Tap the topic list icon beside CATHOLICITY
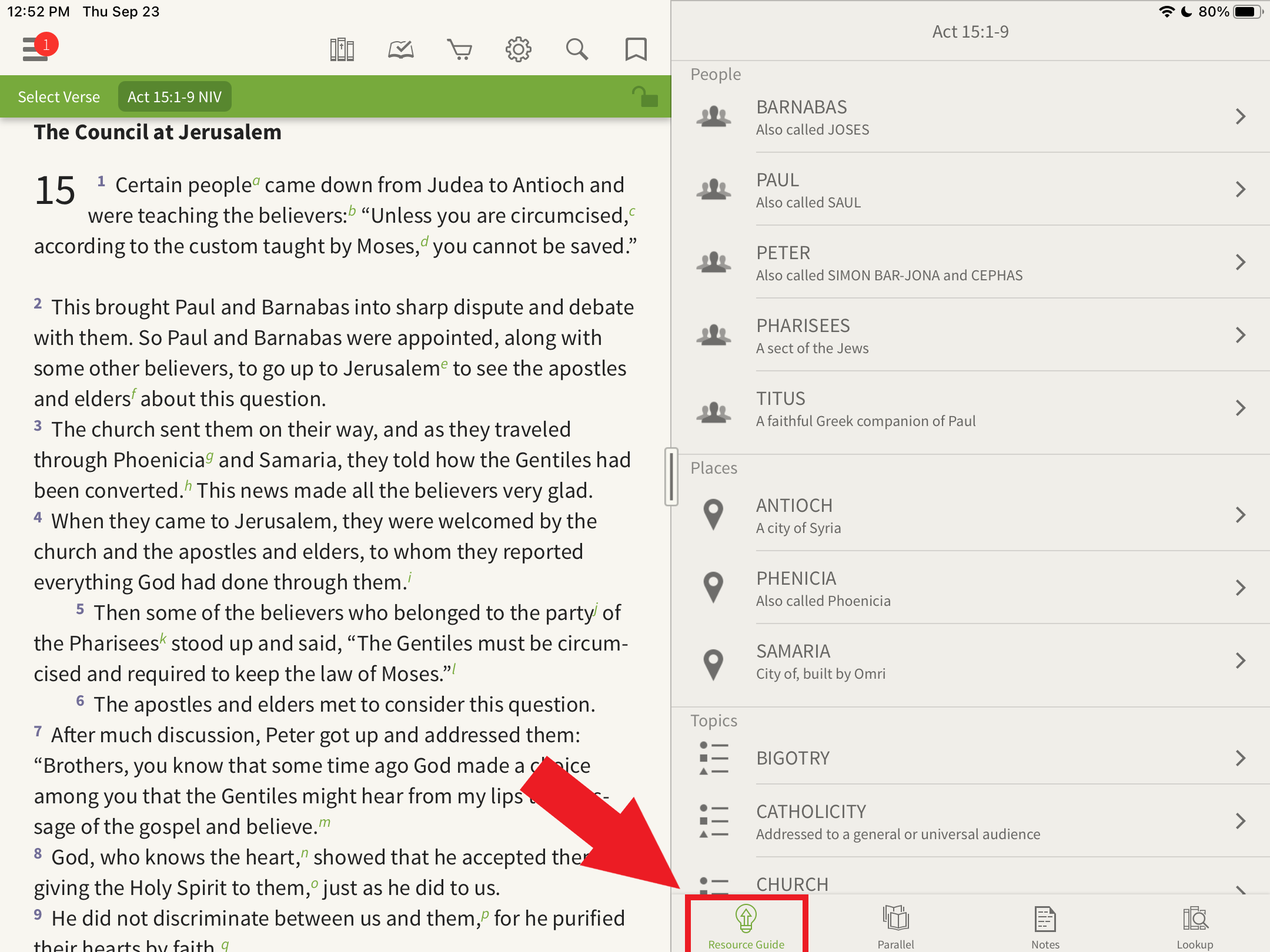 coord(714,821)
